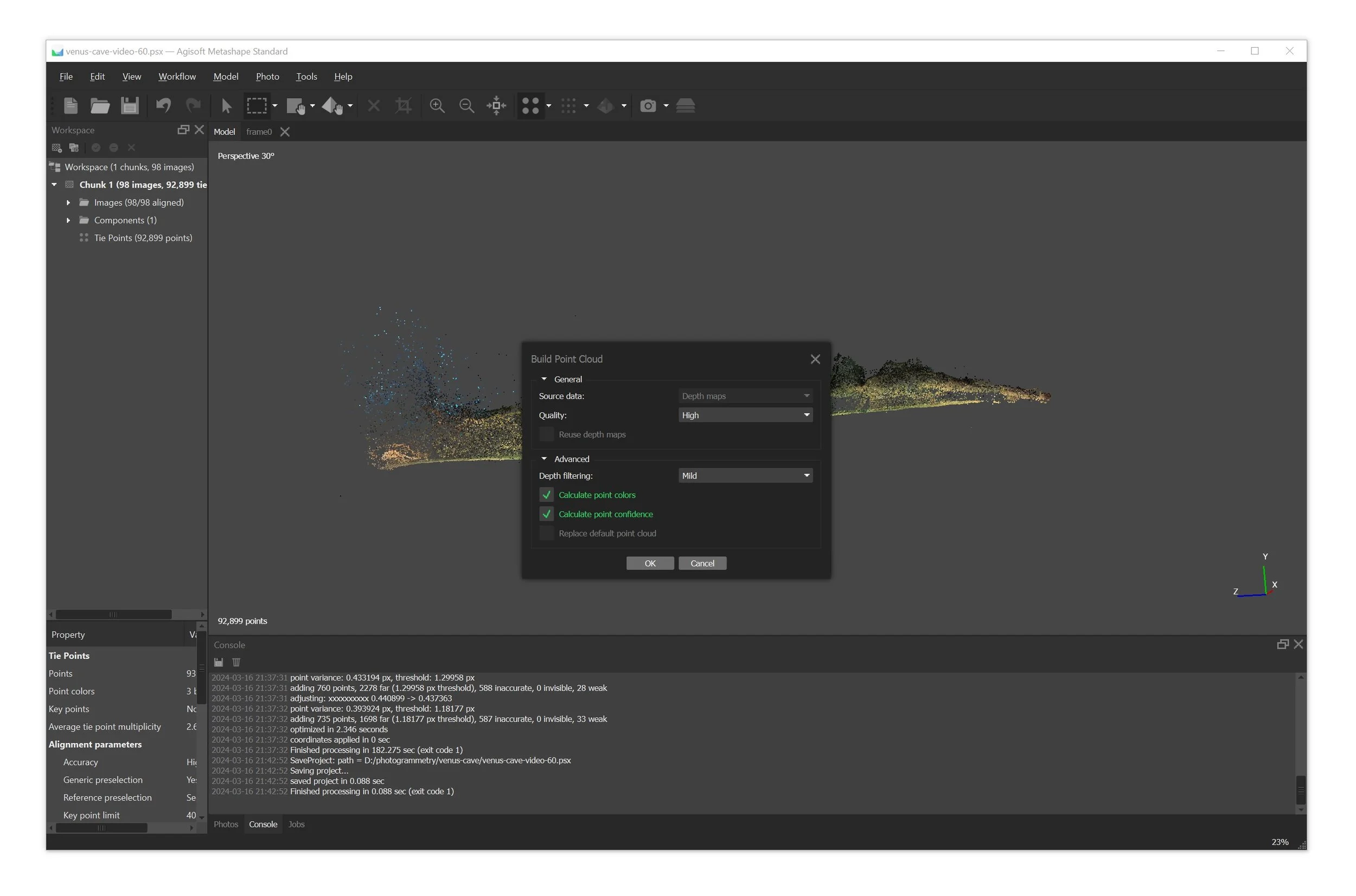This screenshot has width=1356, height=896.
Task: Click the console clear trash icon
Action: point(236,662)
